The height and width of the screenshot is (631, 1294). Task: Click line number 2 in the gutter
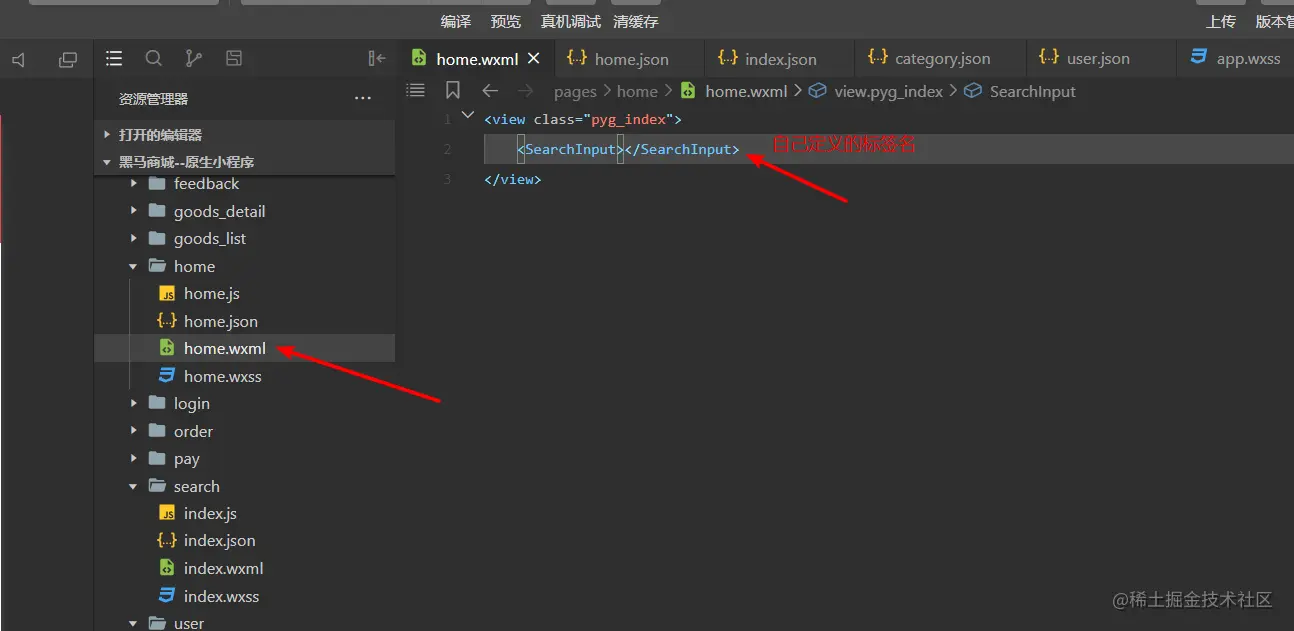(447, 149)
